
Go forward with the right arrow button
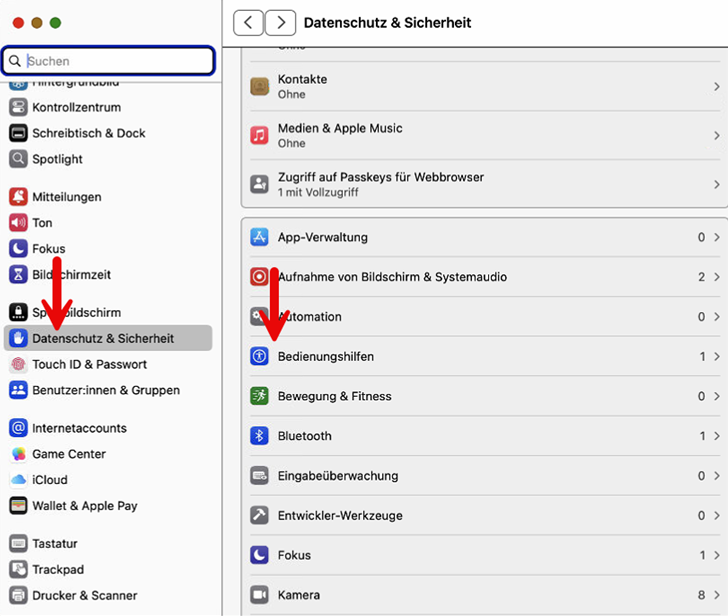(x=281, y=22)
